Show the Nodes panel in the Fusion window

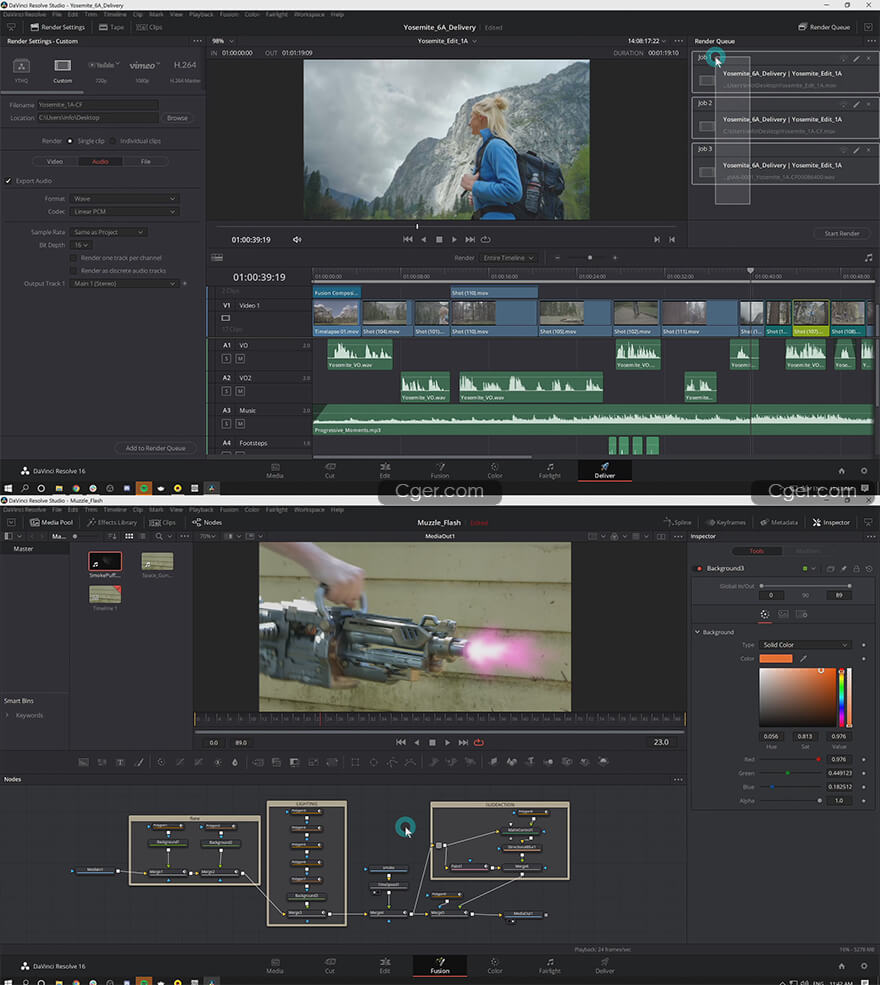207,522
